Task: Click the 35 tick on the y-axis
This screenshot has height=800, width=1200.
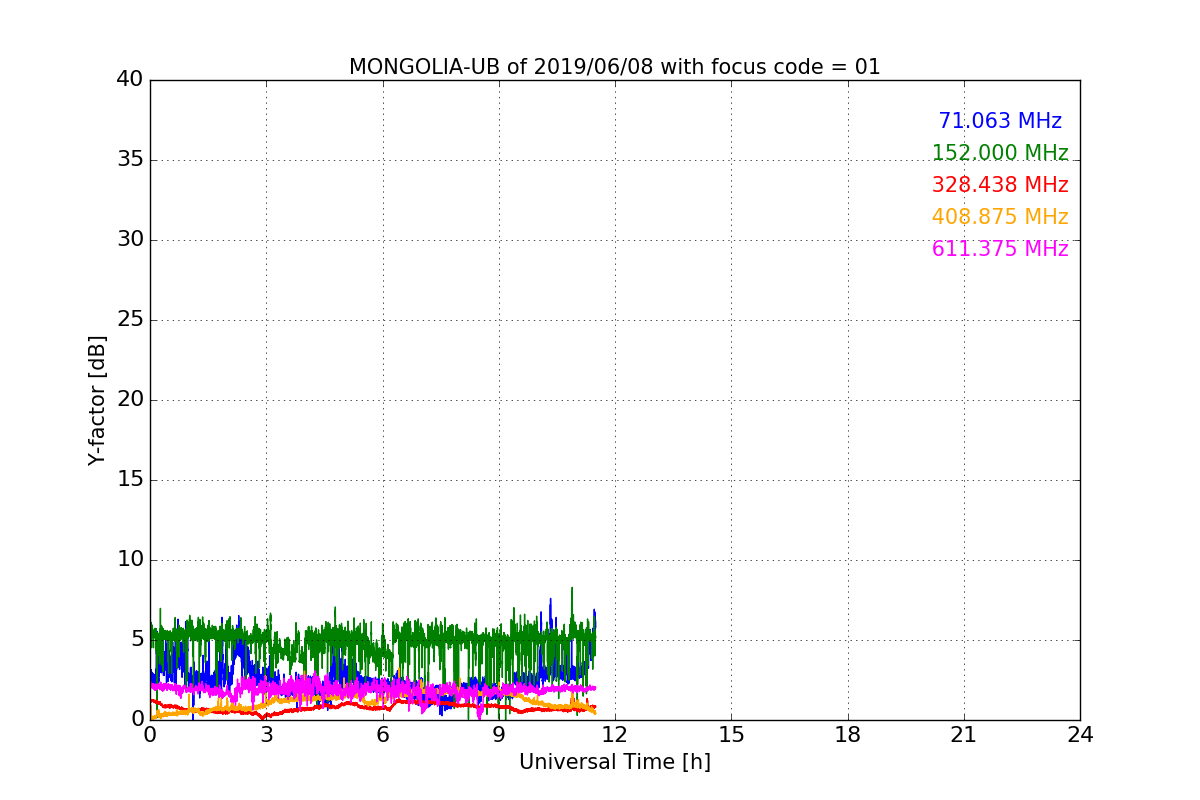Action: tap(130, 160)
